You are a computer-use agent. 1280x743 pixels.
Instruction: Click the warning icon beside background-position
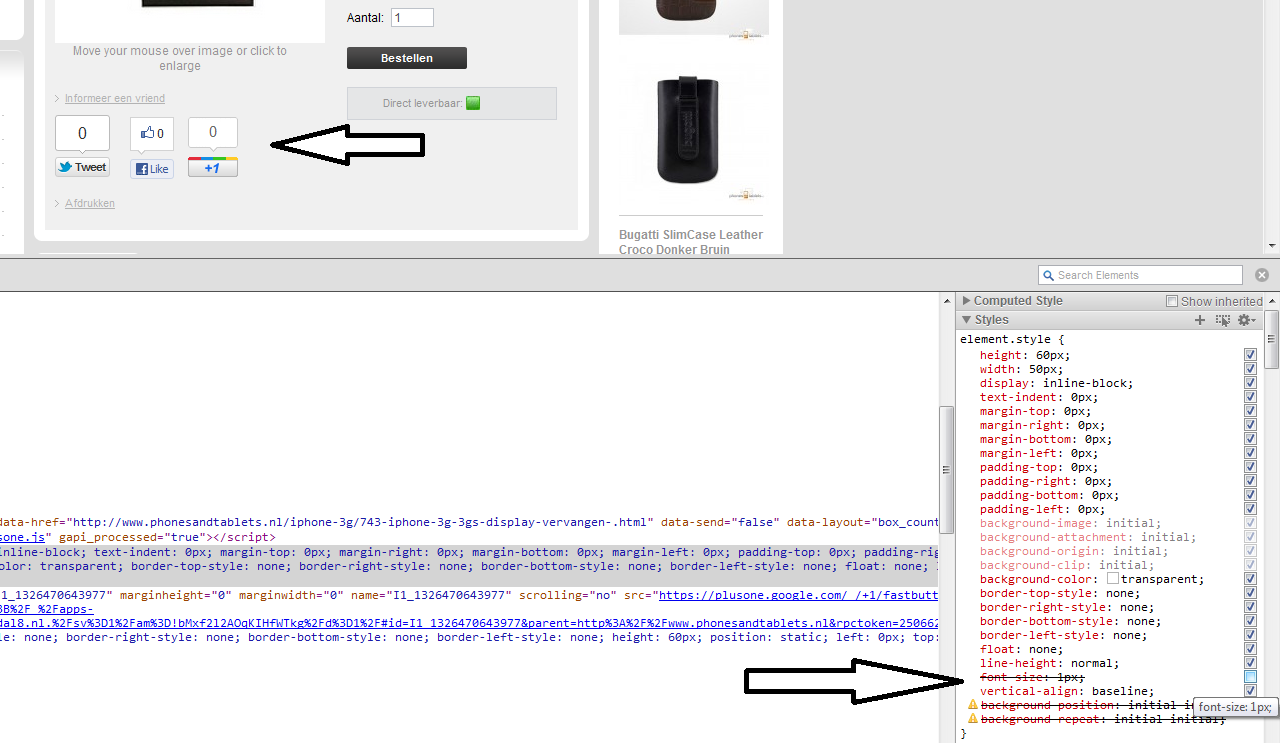click(x=972, y=705)
